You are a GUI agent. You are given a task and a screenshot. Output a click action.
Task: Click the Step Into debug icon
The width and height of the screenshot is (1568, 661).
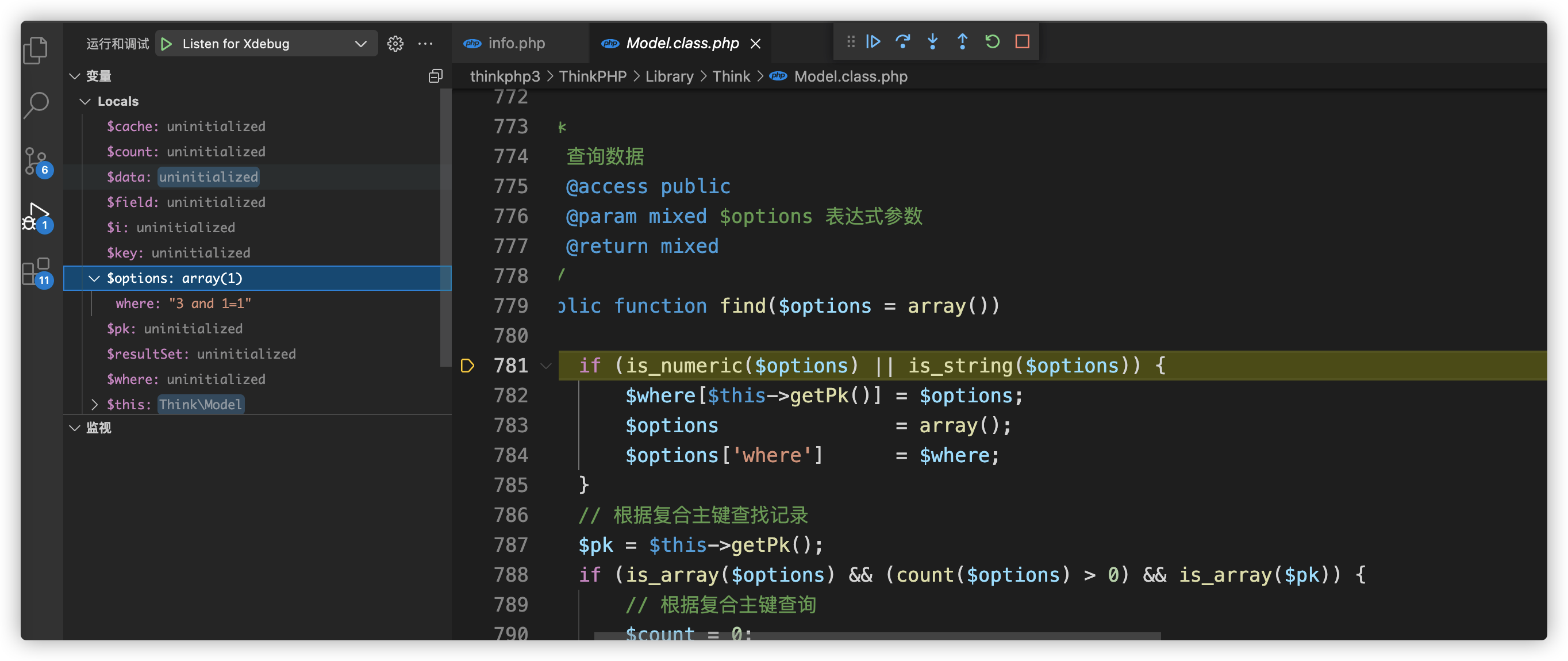(x=932, y=42)
